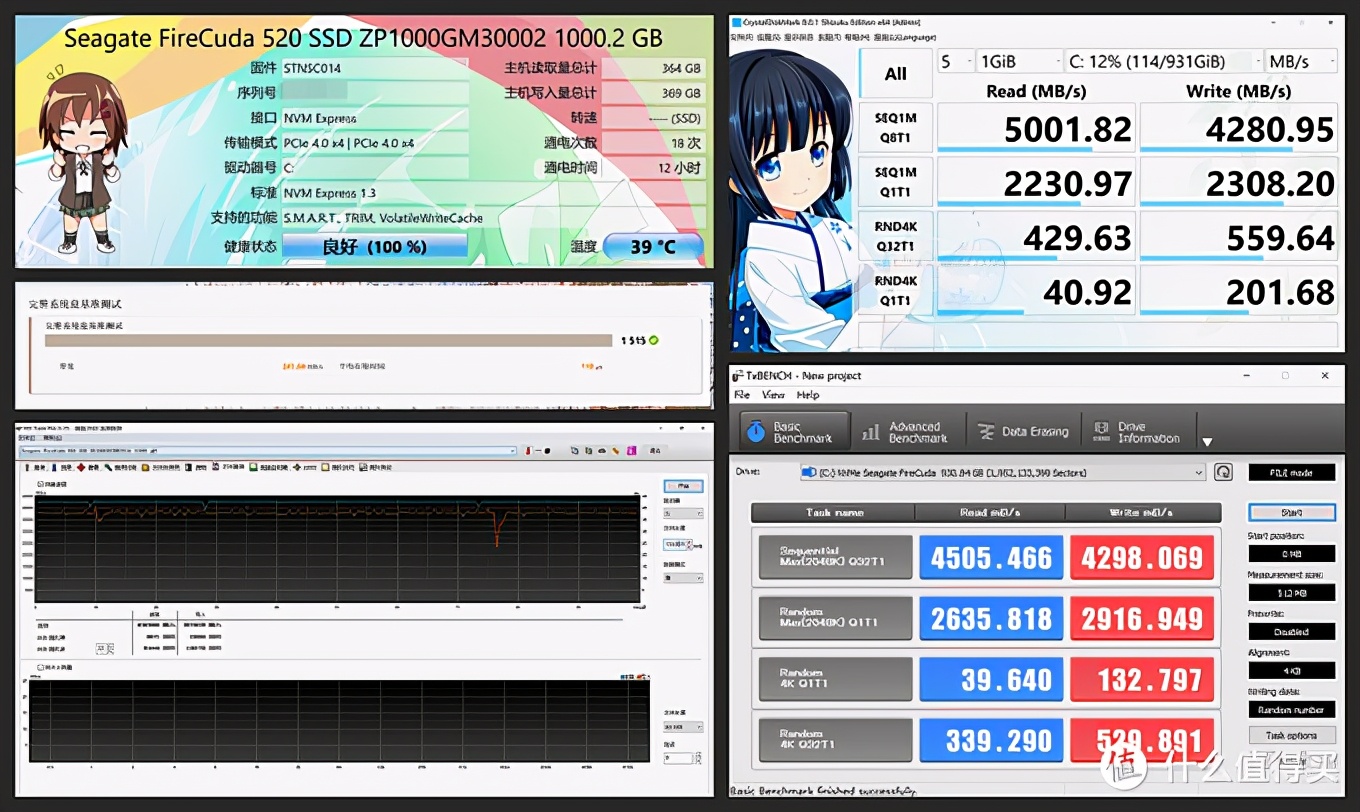The width and height of the screenshot is (1360, 812).
Task: Open the Data Erasing tool icon
Action: tap(985, 431)
